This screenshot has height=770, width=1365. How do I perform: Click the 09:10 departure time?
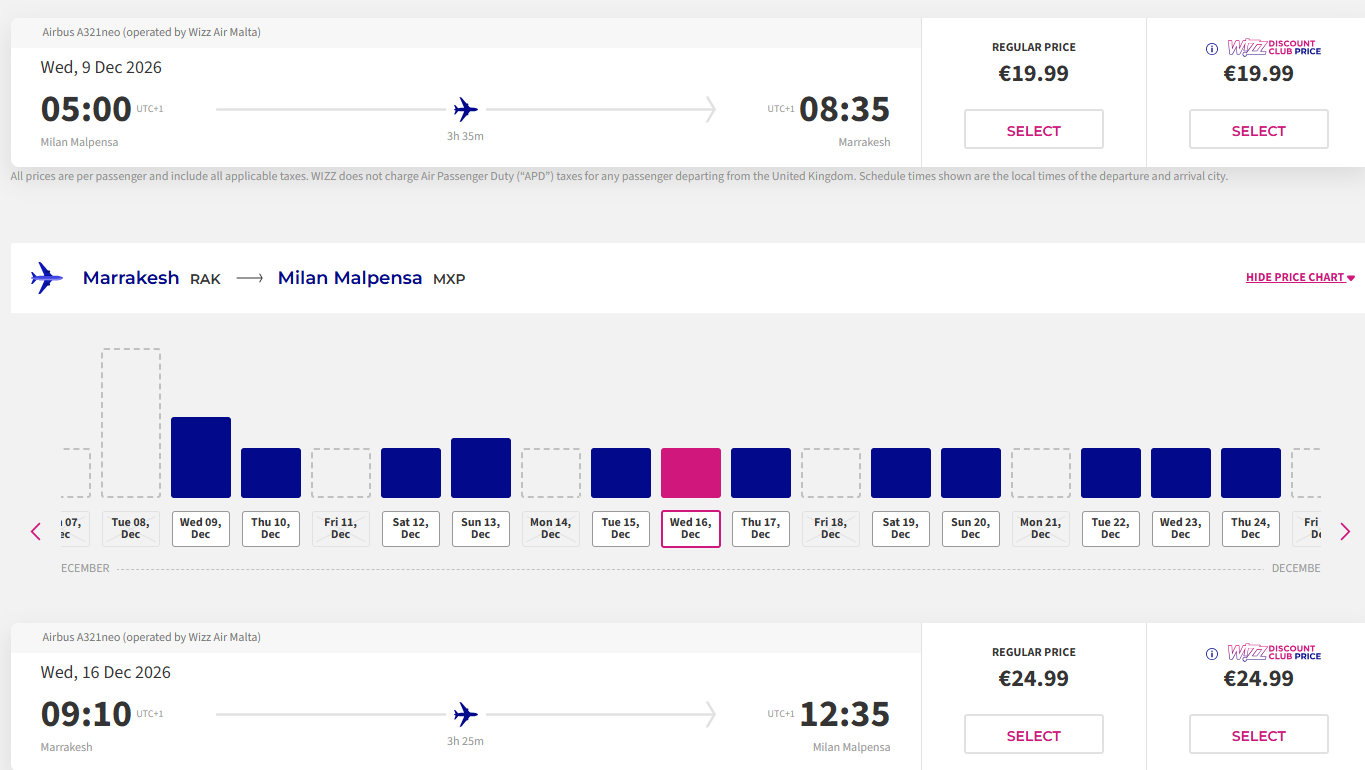86,714
